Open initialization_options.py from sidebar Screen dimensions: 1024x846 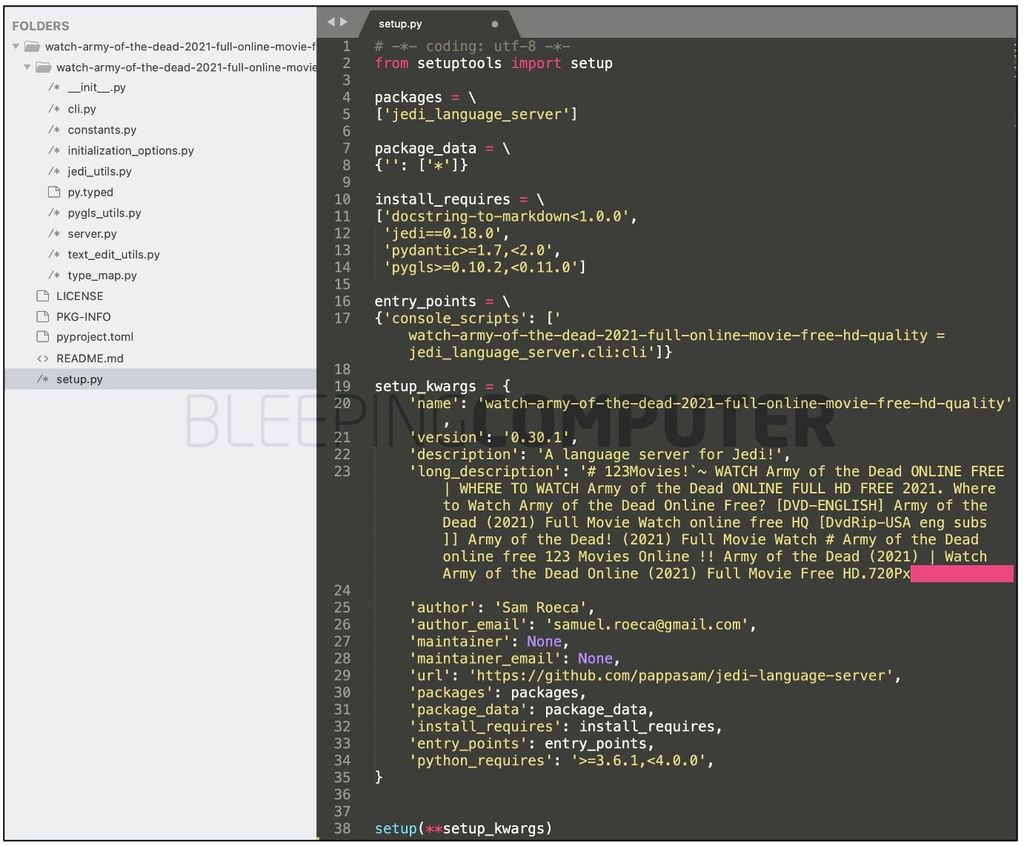pos(130,151)
